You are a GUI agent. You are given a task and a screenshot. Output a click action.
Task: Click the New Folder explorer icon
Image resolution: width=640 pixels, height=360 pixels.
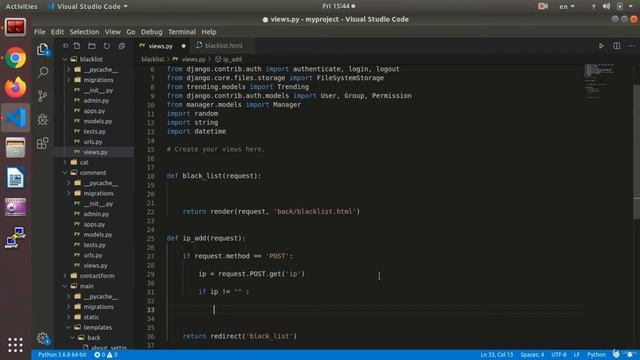91,46
